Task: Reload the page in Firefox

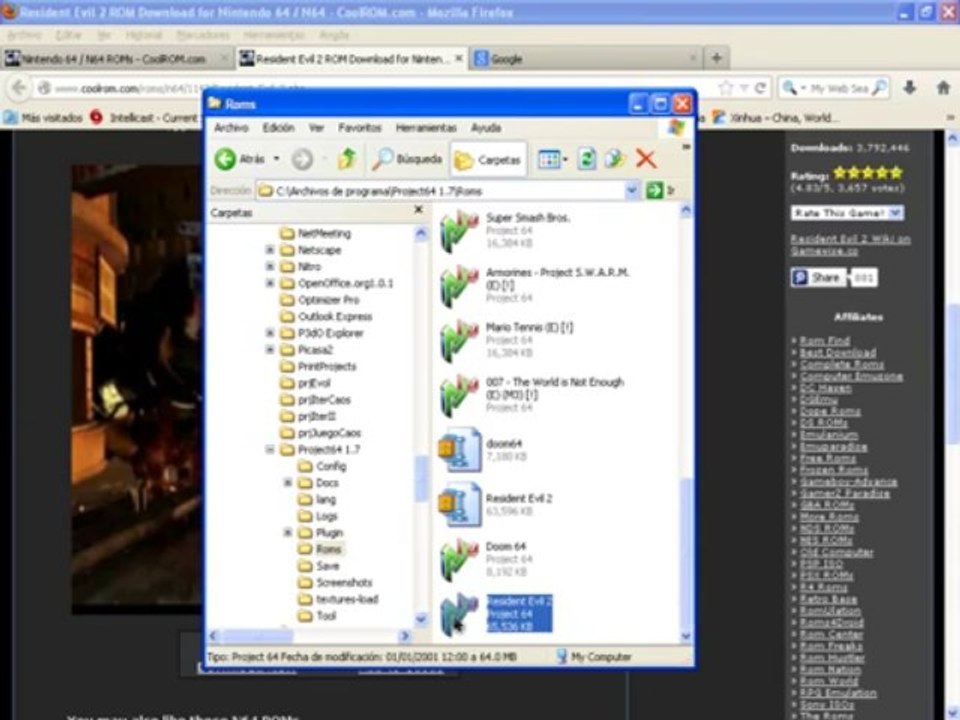Action: tap(760, 88)
